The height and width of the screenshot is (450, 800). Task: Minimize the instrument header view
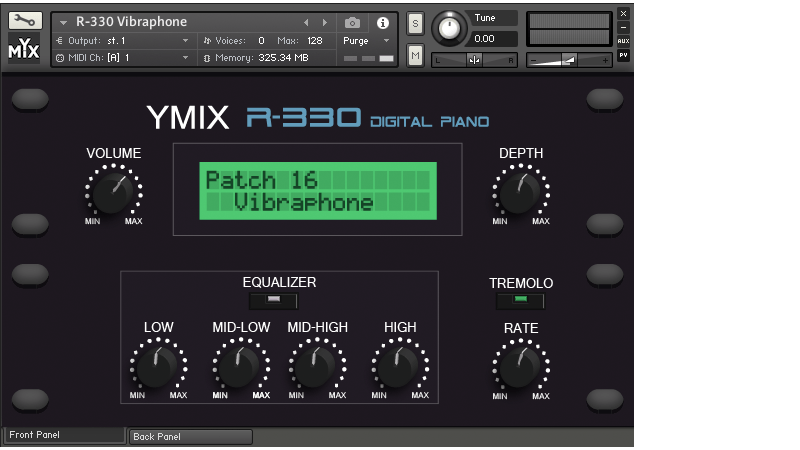click(623, 28)
